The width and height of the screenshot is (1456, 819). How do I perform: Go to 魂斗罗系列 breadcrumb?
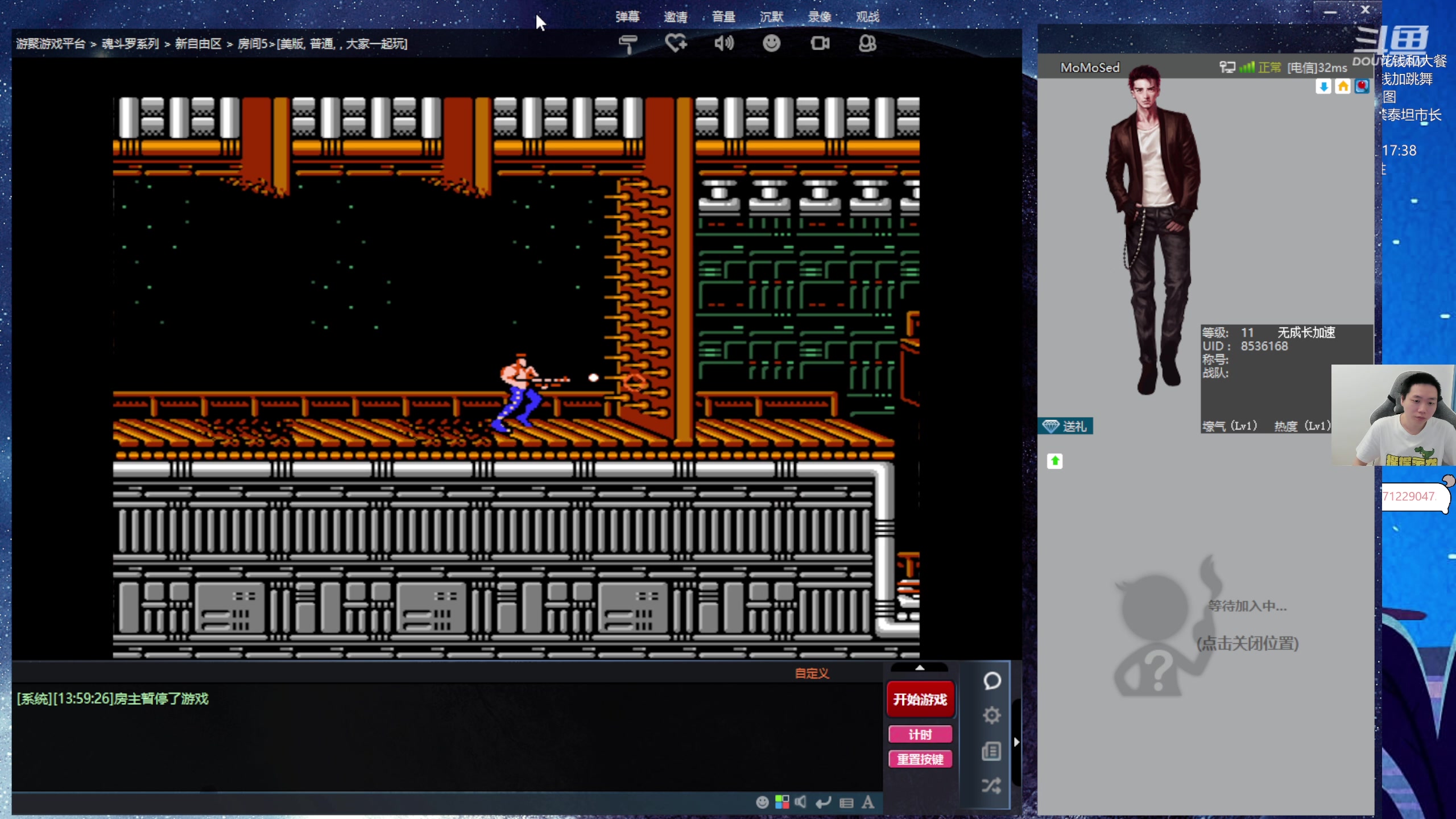pos(130,44)
